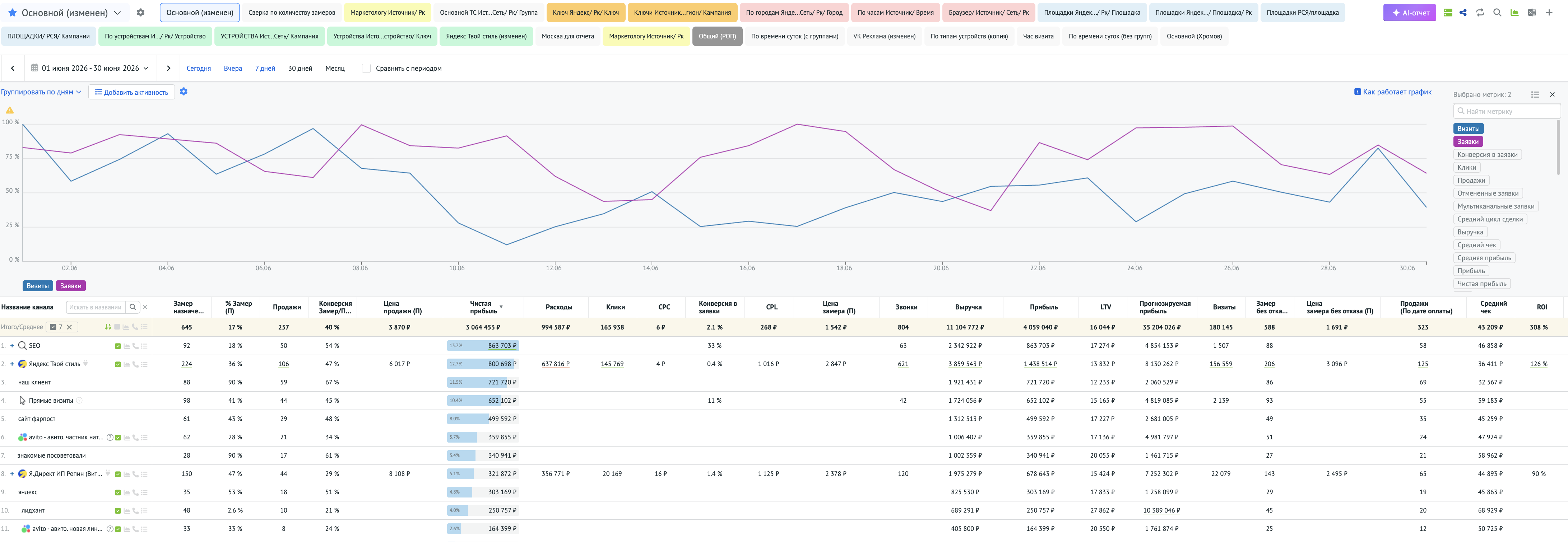Show the chart icon in the SEO row
Viewport: 1568px width, 542px height.
(127, 346)
